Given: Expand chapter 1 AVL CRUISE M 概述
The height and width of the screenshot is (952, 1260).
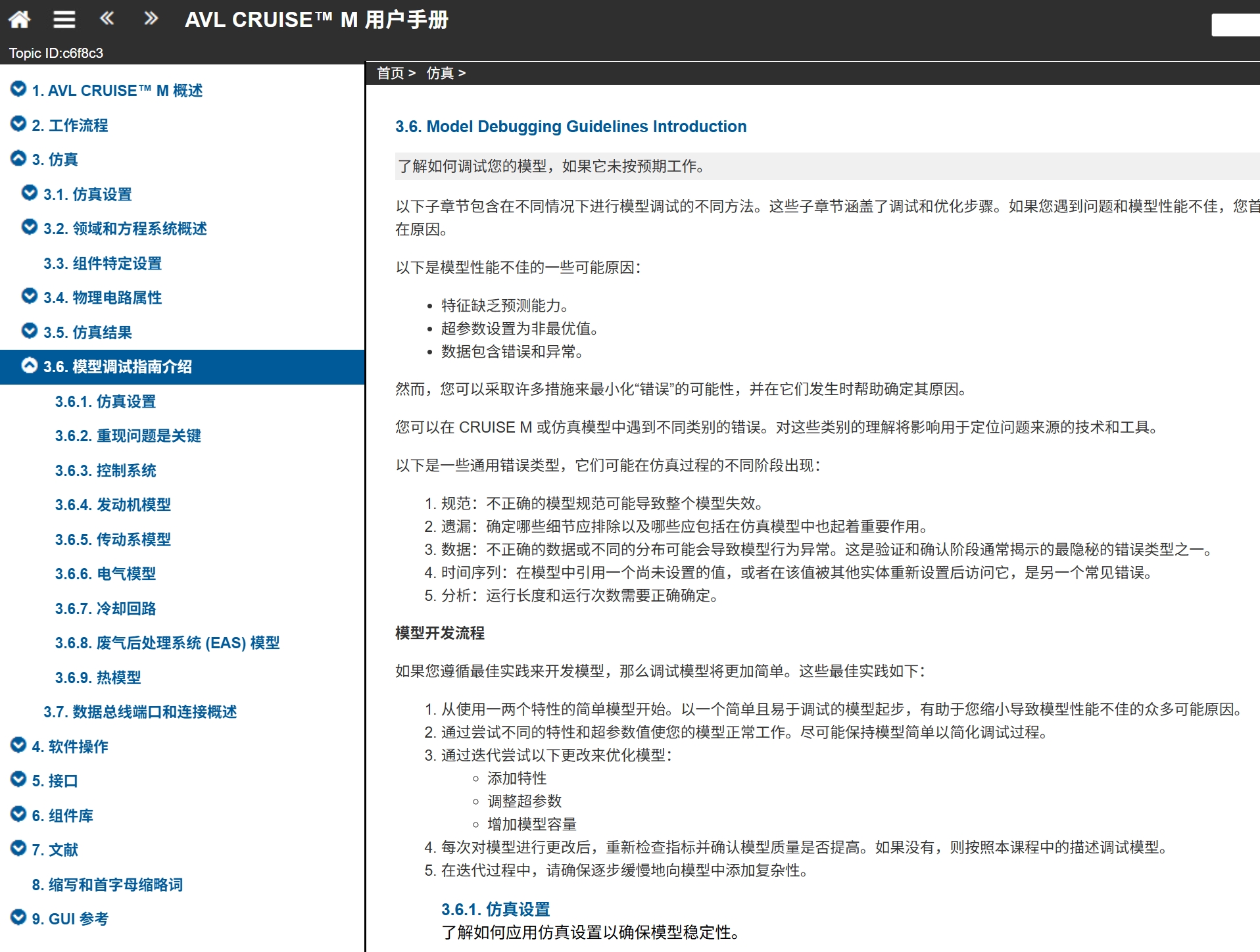Looking at the screenshot, I should (18, 89).
